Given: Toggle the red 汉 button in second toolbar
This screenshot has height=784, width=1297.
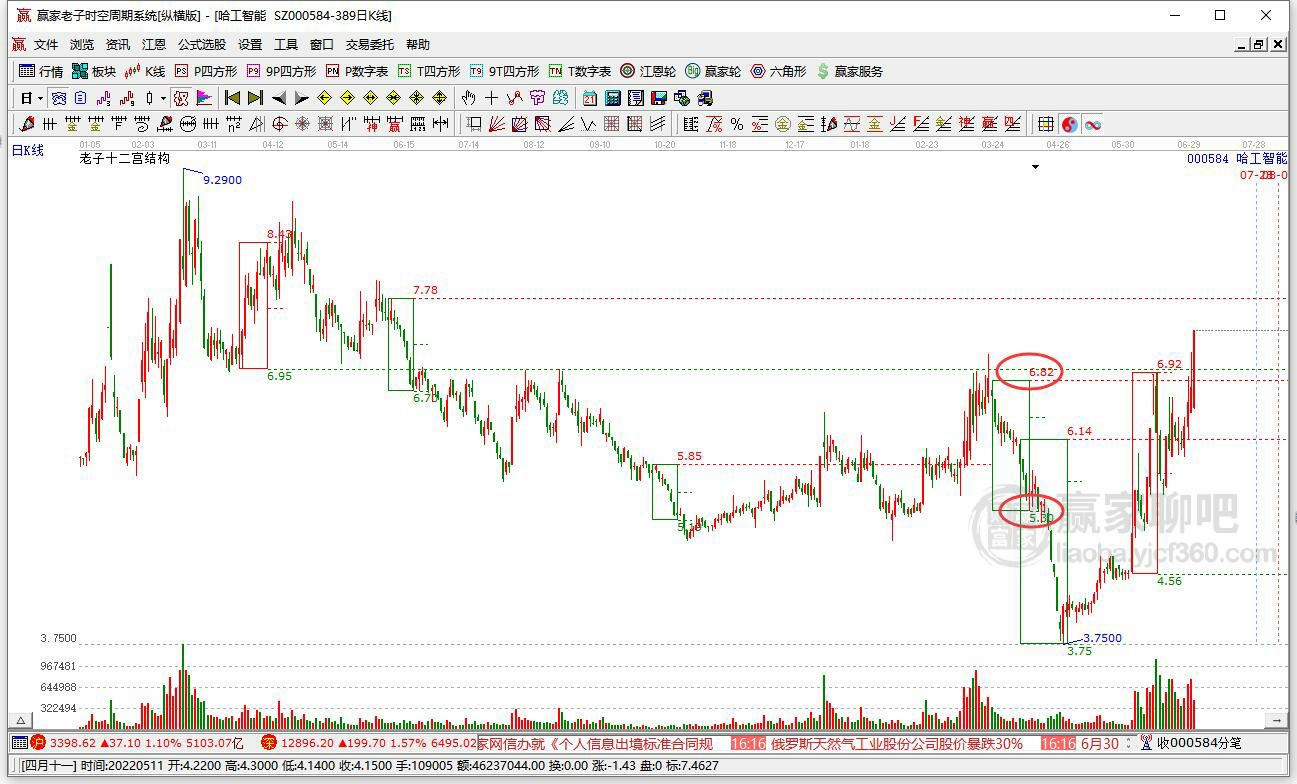Looking at the screenshot, I should click(181, 98).
